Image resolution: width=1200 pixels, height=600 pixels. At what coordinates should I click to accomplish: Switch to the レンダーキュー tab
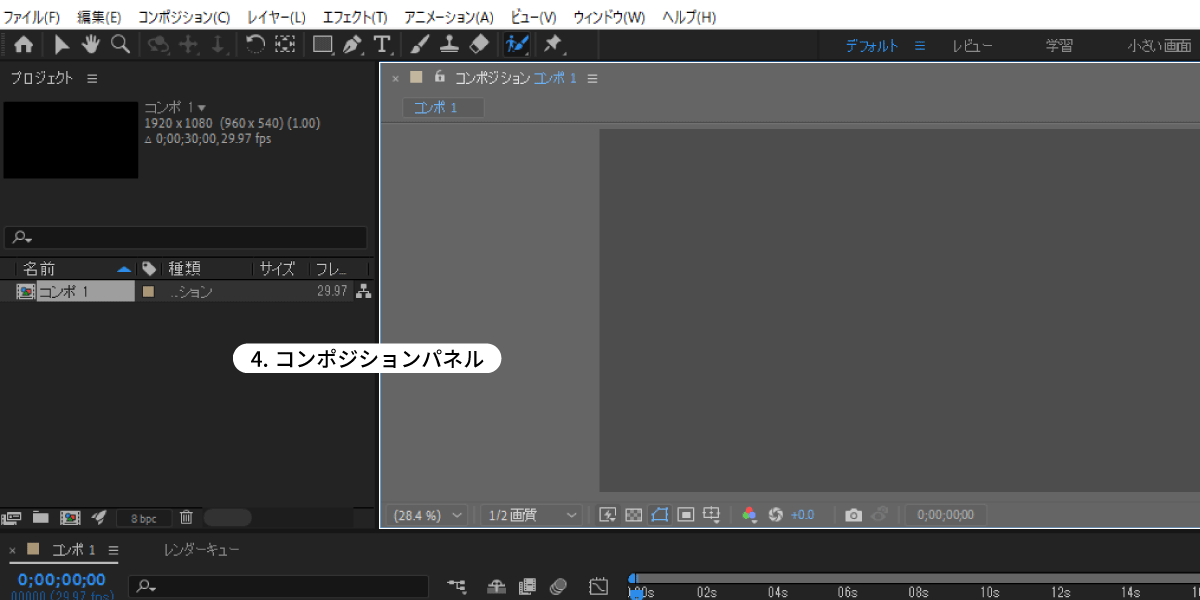point(201,550)
